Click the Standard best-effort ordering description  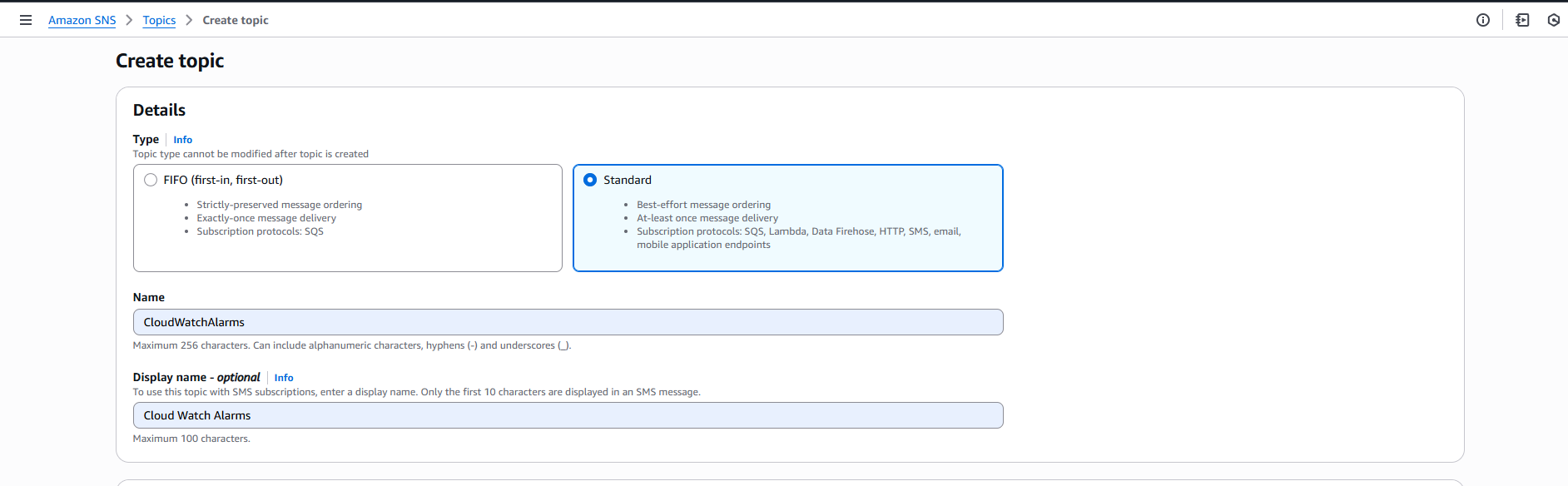(x=703, y=205)
